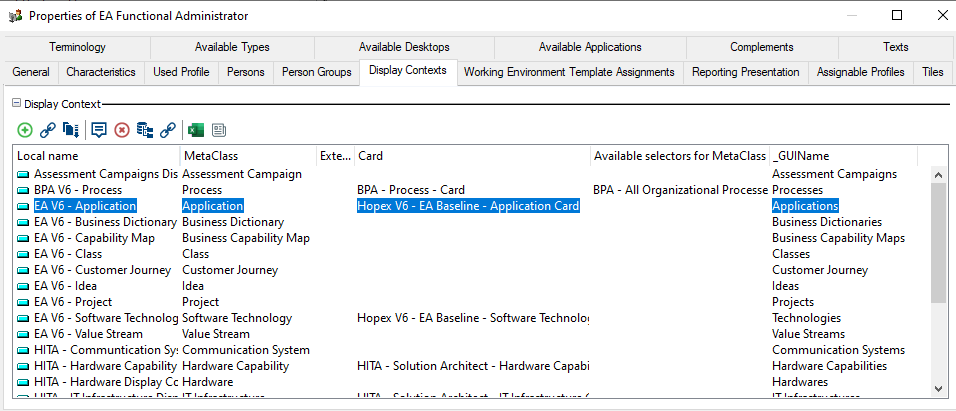Image resolution: width=956 pixels, height=411 pixels.
Task: Click the vertical scrollbar thumb
Action: click(939, 242)
